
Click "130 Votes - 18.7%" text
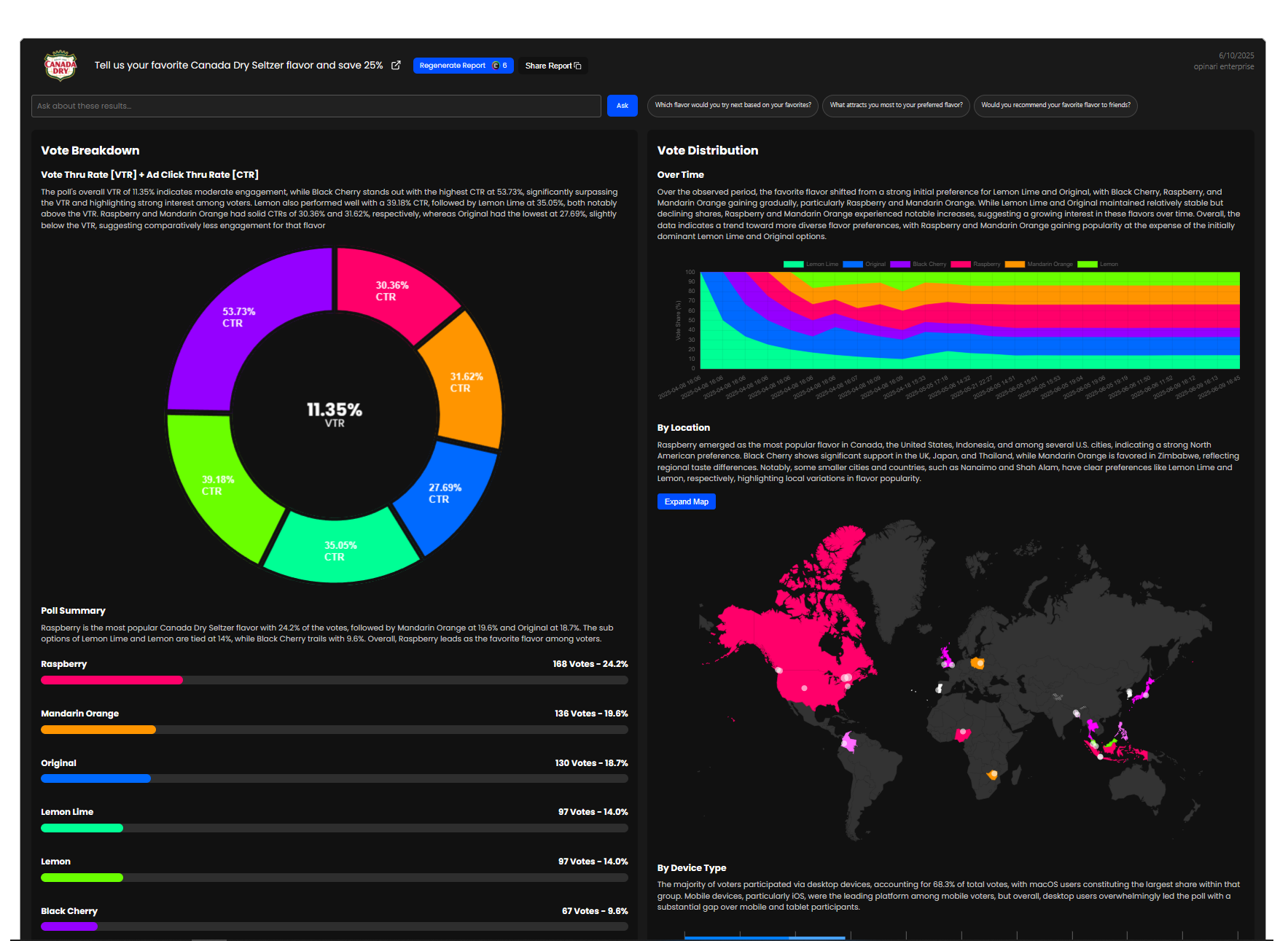[591, 763]
